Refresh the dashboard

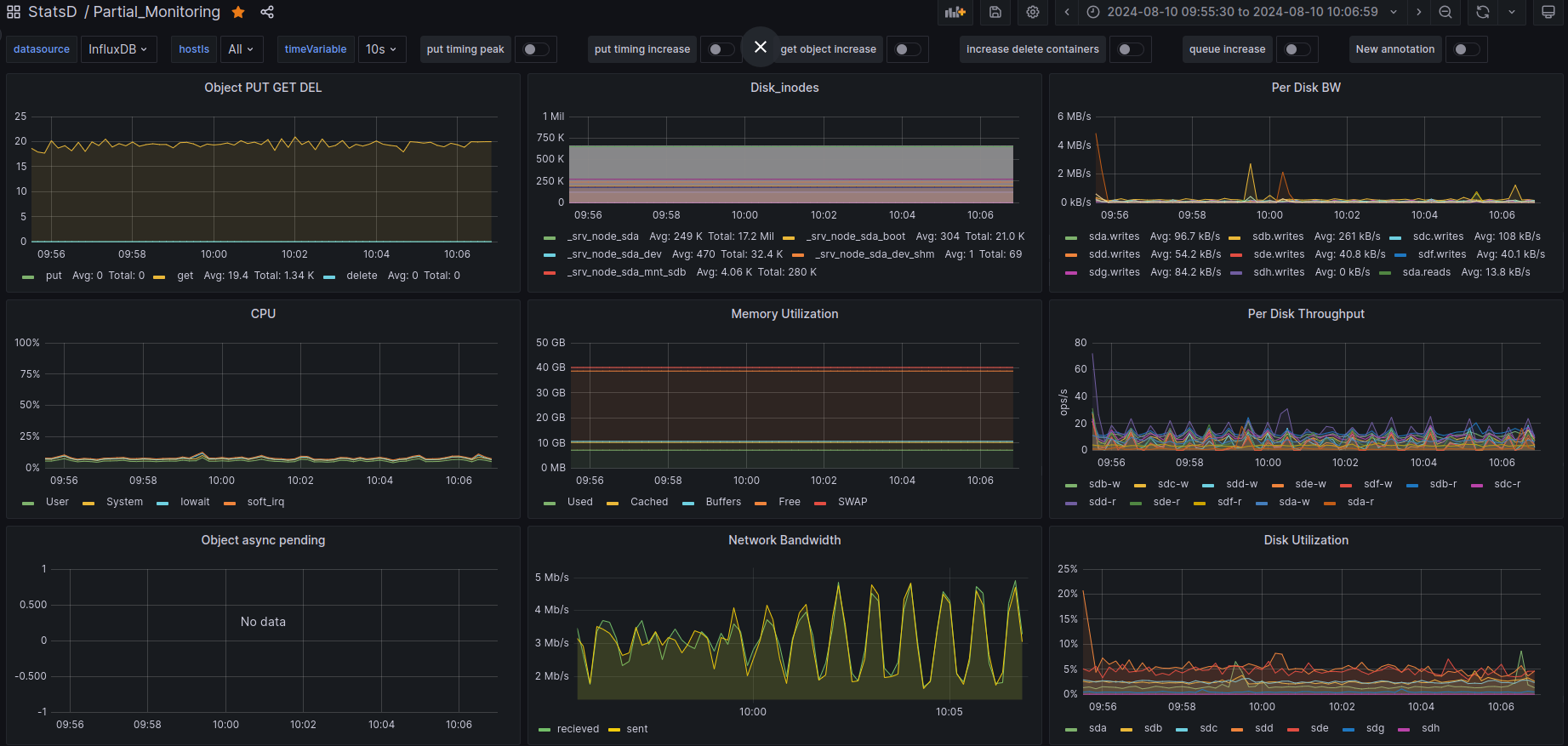pos(1483,12)
